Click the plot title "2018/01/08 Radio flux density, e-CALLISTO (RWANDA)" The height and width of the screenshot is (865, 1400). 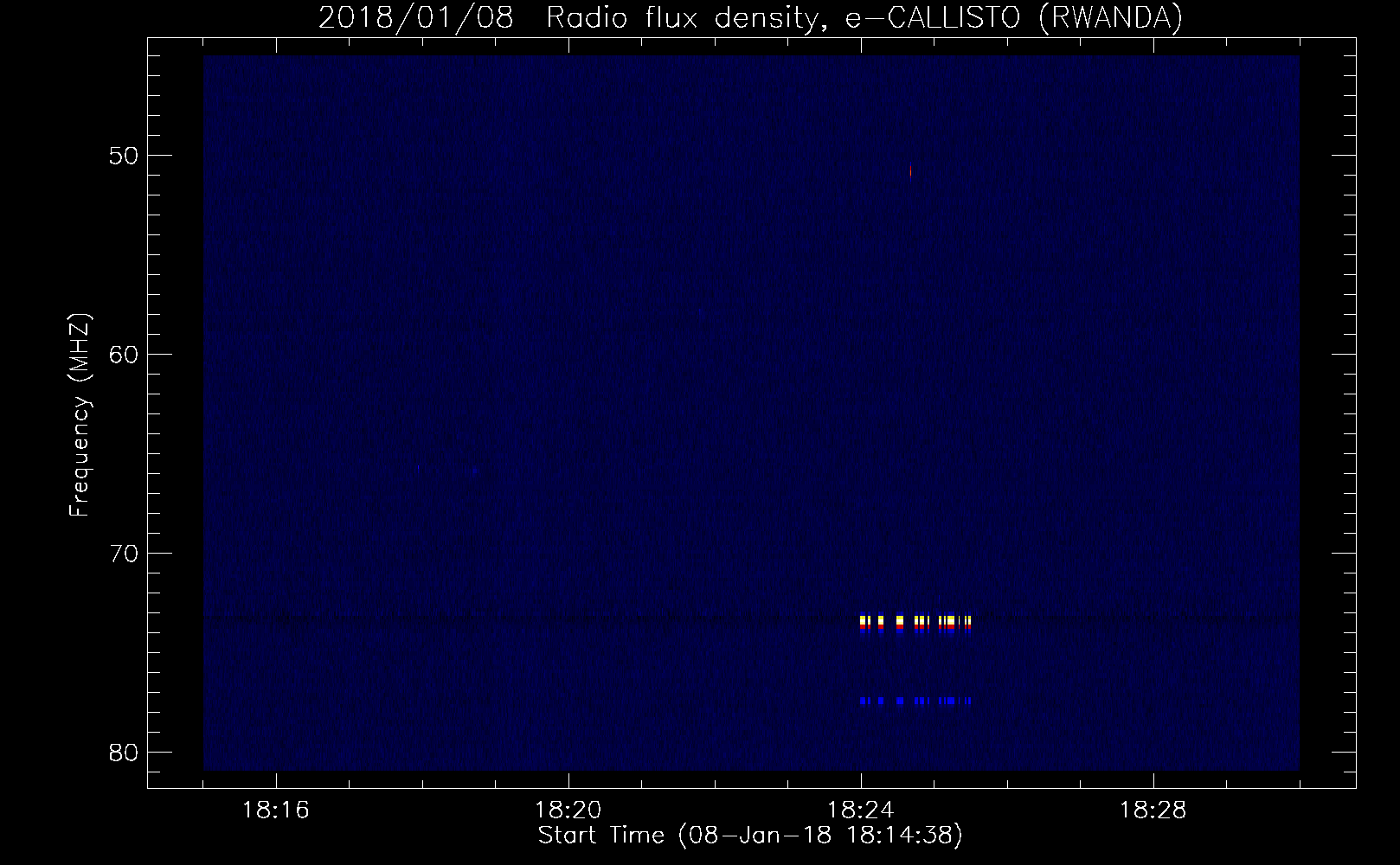(750, 17)
